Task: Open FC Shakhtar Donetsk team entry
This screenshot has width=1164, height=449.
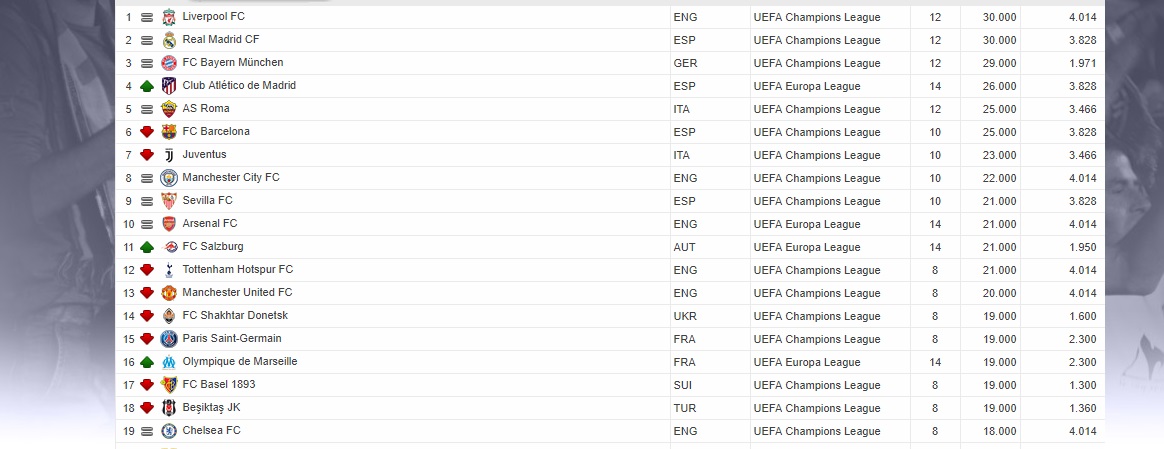Action: 235,315
